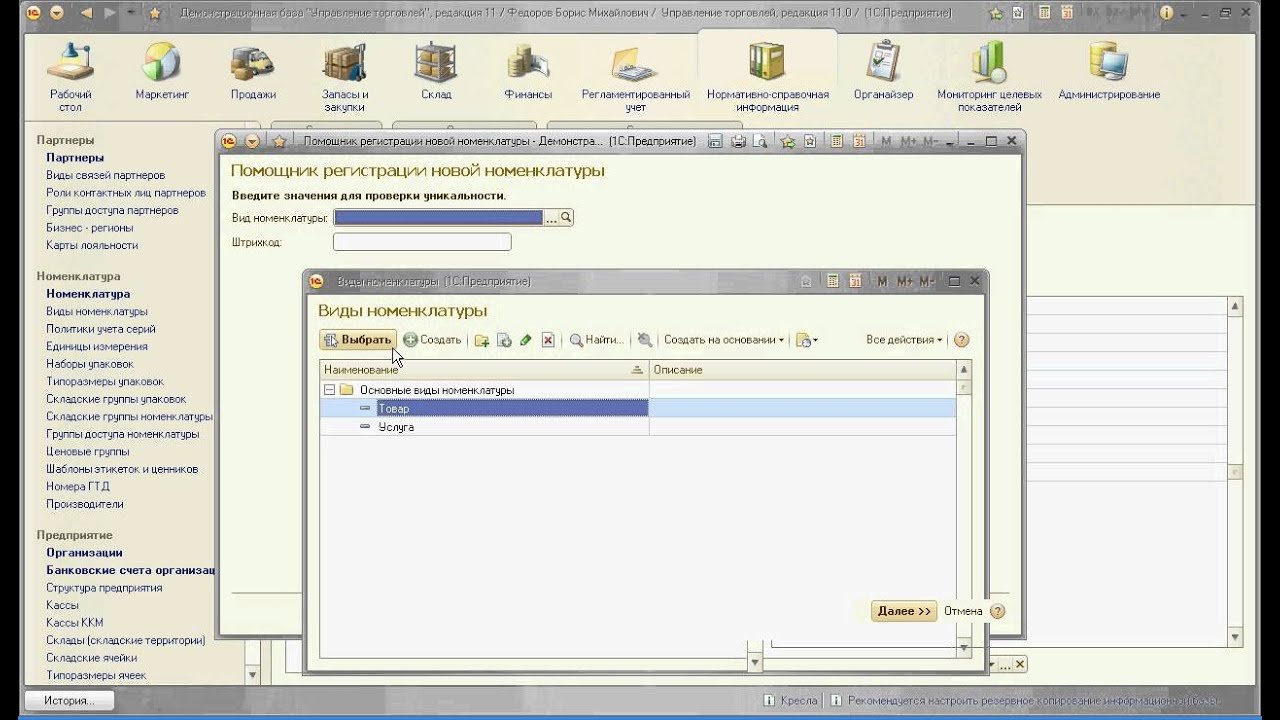This screenshot has width=1280, height=720.
Task: Open Номера ГТД link in sidebar
Action: [78, 487]
